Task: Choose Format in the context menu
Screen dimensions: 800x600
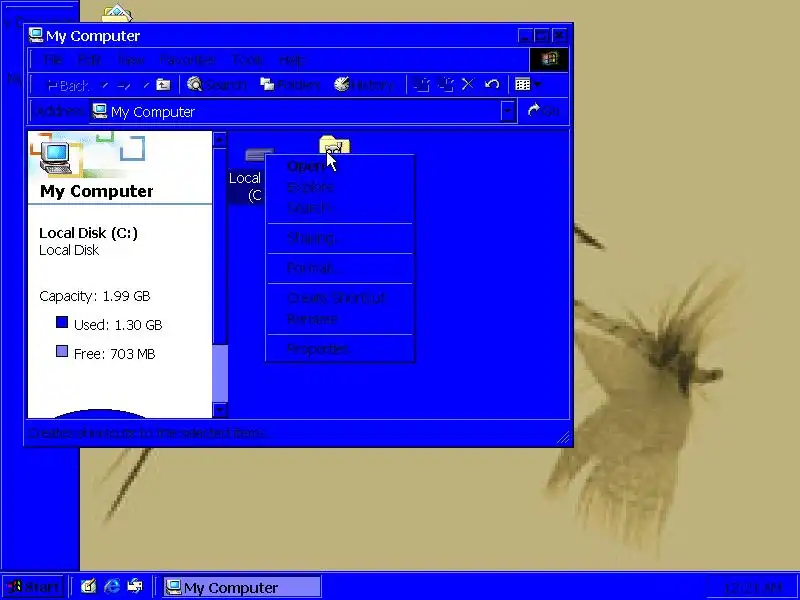Action: (x=340, y=268)
